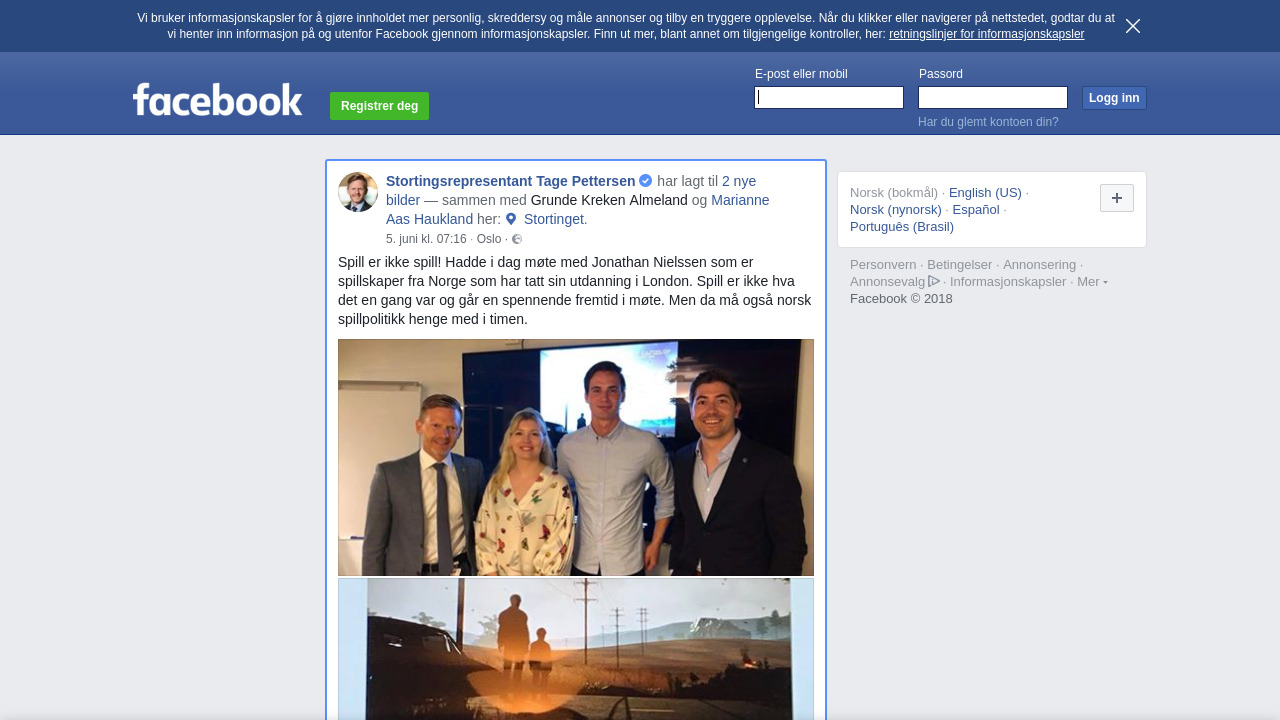The width and height of the screenshot is (1280, 720).
Task: Open the Annonsering footer link
Action: tap(1039, 264)
